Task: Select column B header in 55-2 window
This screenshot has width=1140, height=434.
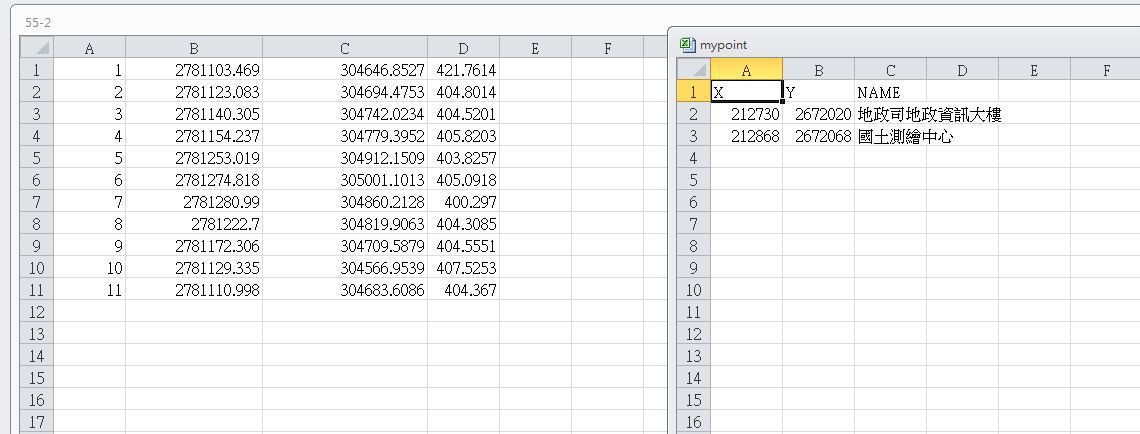Action: (194, 49)
